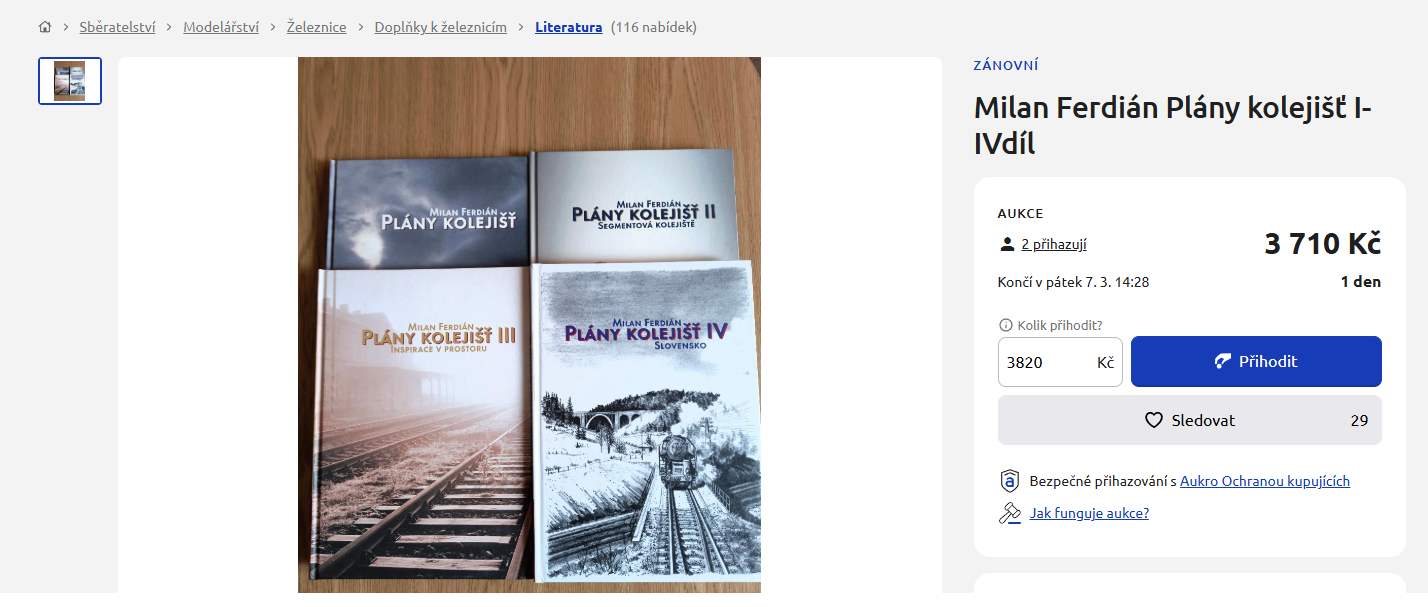This screenshot has height=607, width=1428.
Task: Click the auction gavel icon
Action: pos(1009,513)
